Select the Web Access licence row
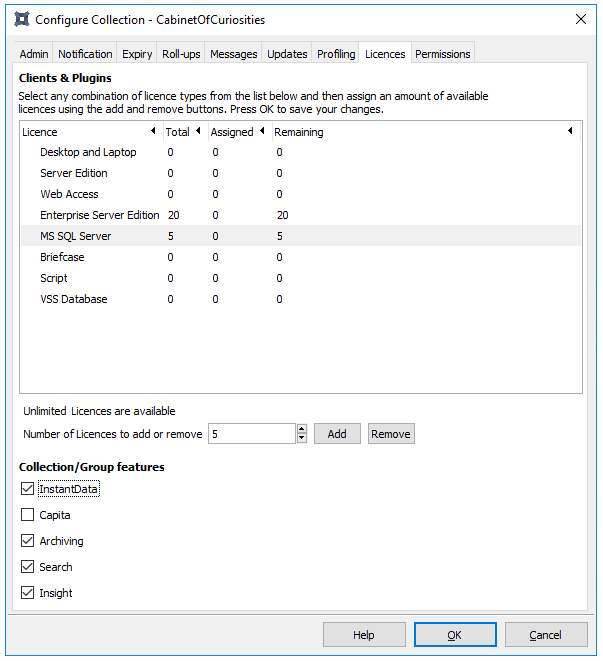This screenshot has height=661, width=603. [x=301, y=194]
